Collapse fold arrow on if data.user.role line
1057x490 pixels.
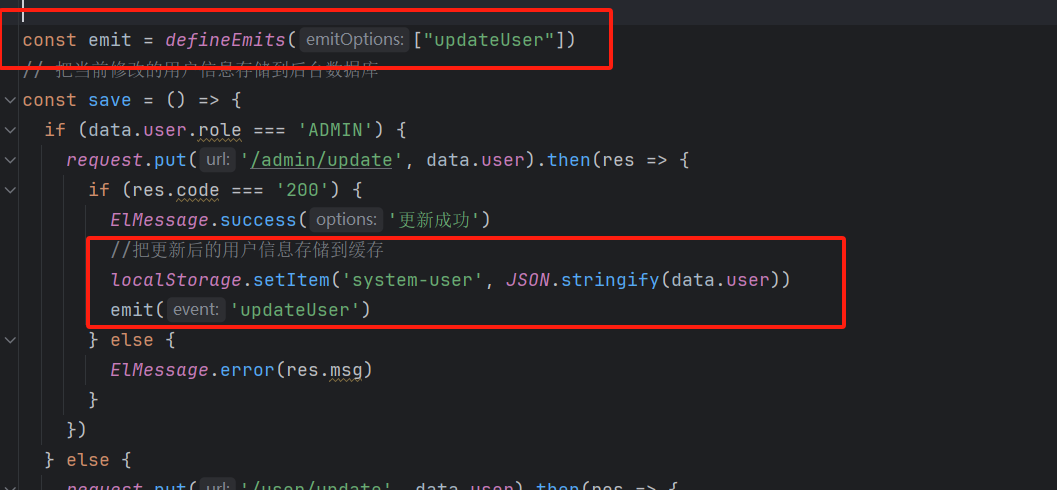click(x=9, y=130)
